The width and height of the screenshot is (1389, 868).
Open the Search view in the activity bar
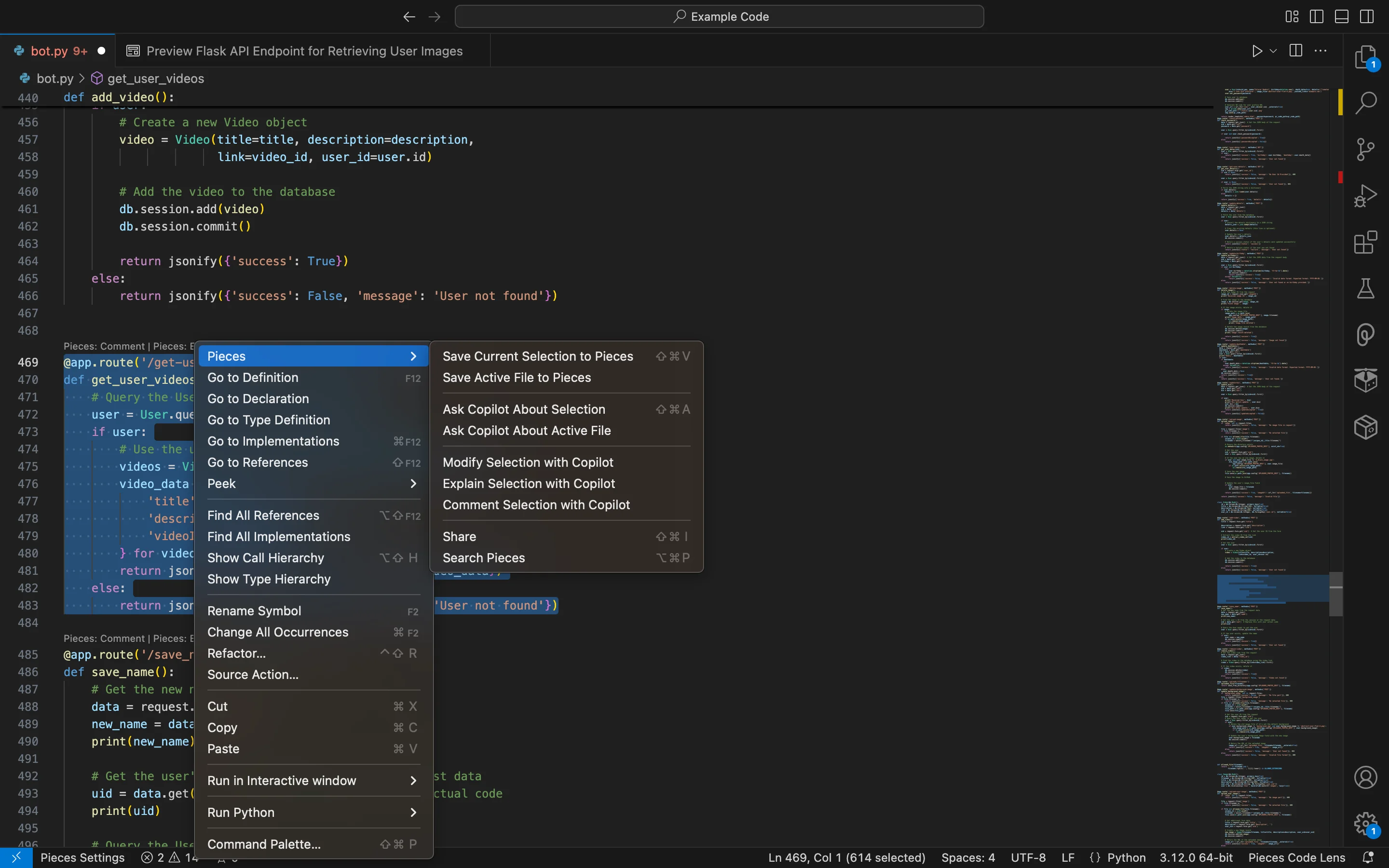[x=1365, y=103]
